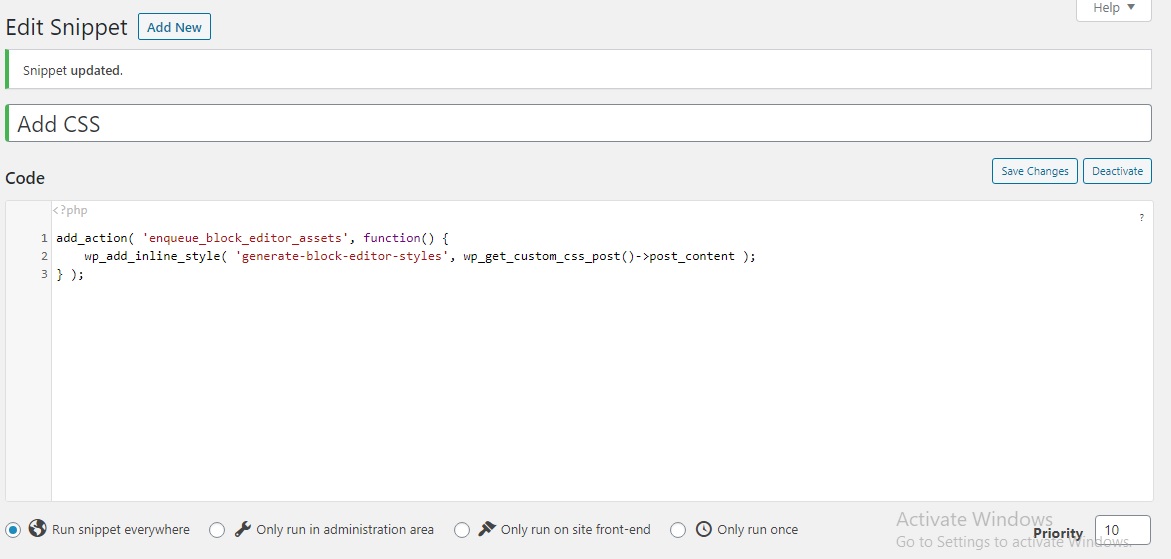The height and width of the screenshot is (559, 1171).
Task: Click the closing '} );' code line
Action: 70,274
